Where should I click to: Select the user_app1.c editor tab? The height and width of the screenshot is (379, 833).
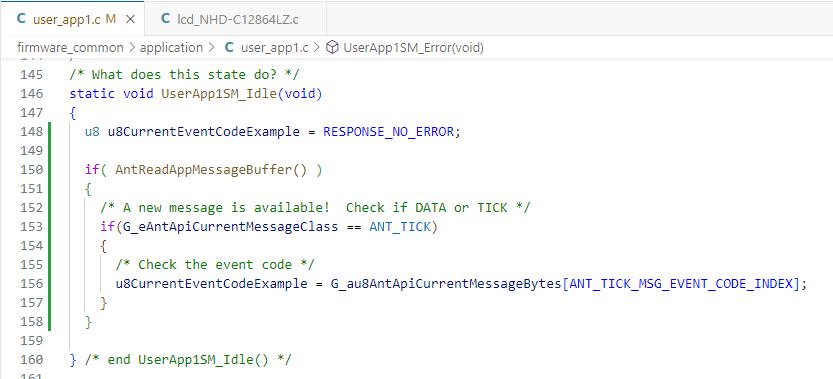pos(72,20)
